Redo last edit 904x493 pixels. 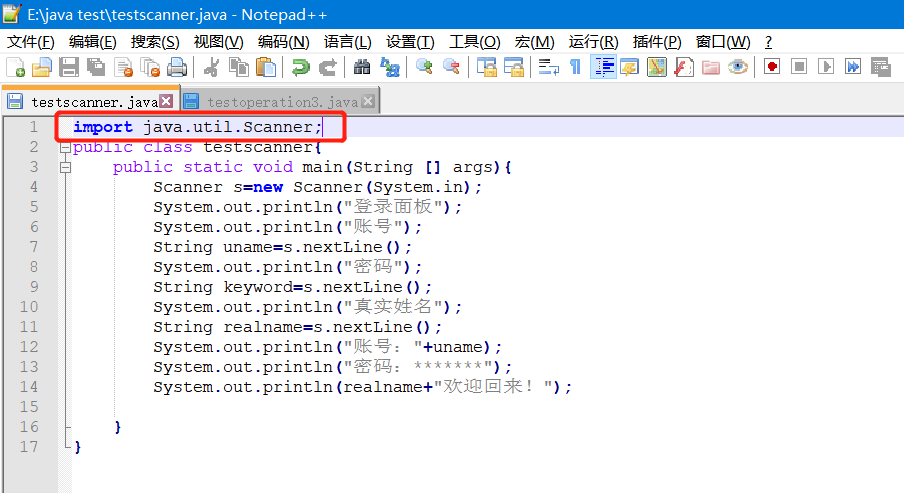327,67
